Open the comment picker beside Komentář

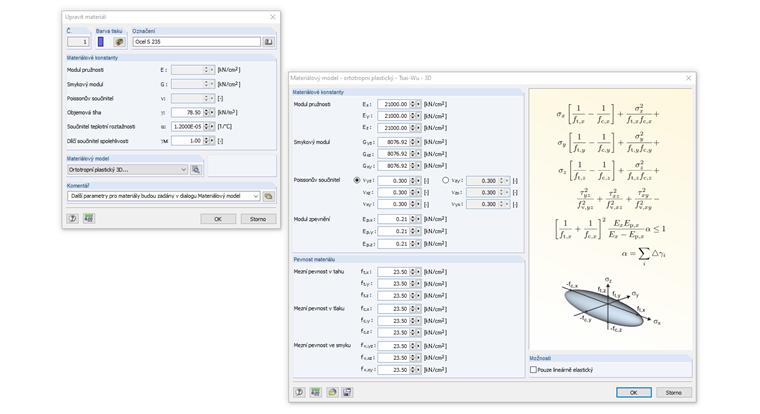[x=269, y=196]
